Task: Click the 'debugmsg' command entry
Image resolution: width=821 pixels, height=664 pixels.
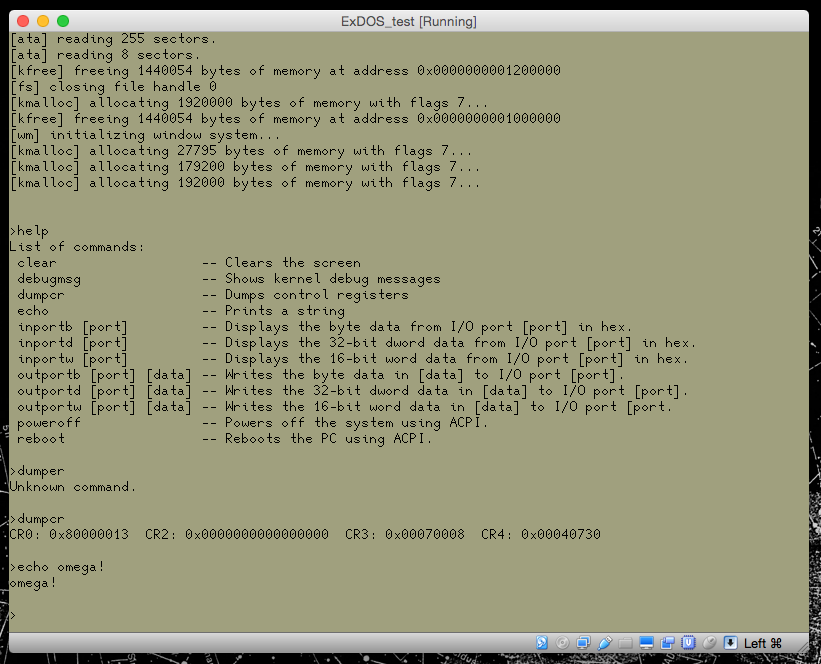Action: (49, 279)
